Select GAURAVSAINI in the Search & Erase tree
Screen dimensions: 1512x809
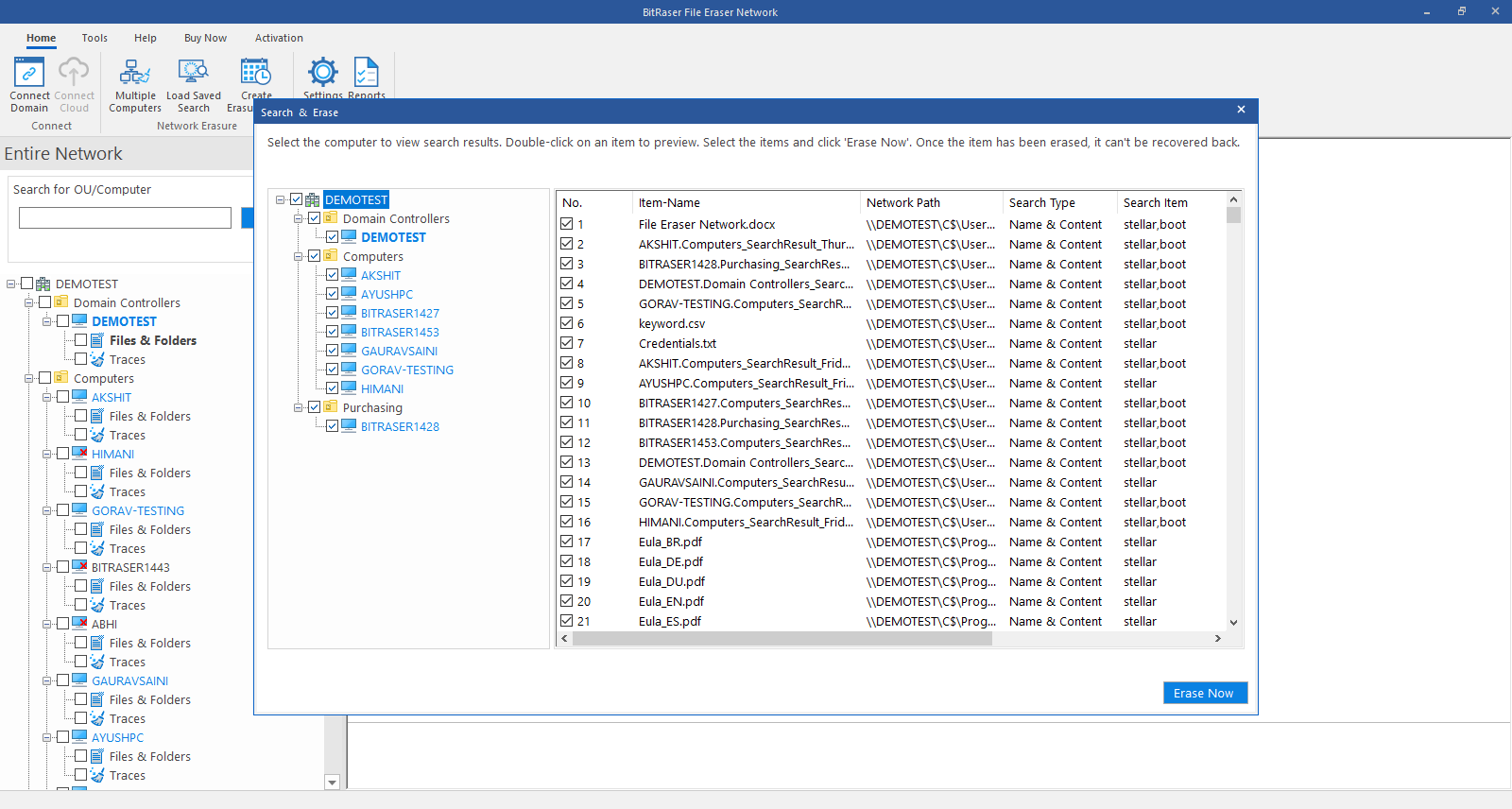[399, 351]
